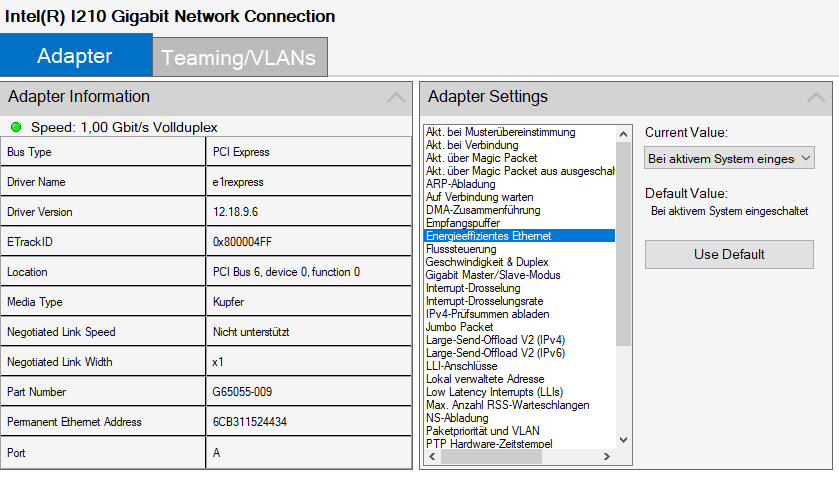Screen dimensions: 839x483
Task: Select Interrupt-Drosselungsrate setting
Action: (x=484, y=301)
